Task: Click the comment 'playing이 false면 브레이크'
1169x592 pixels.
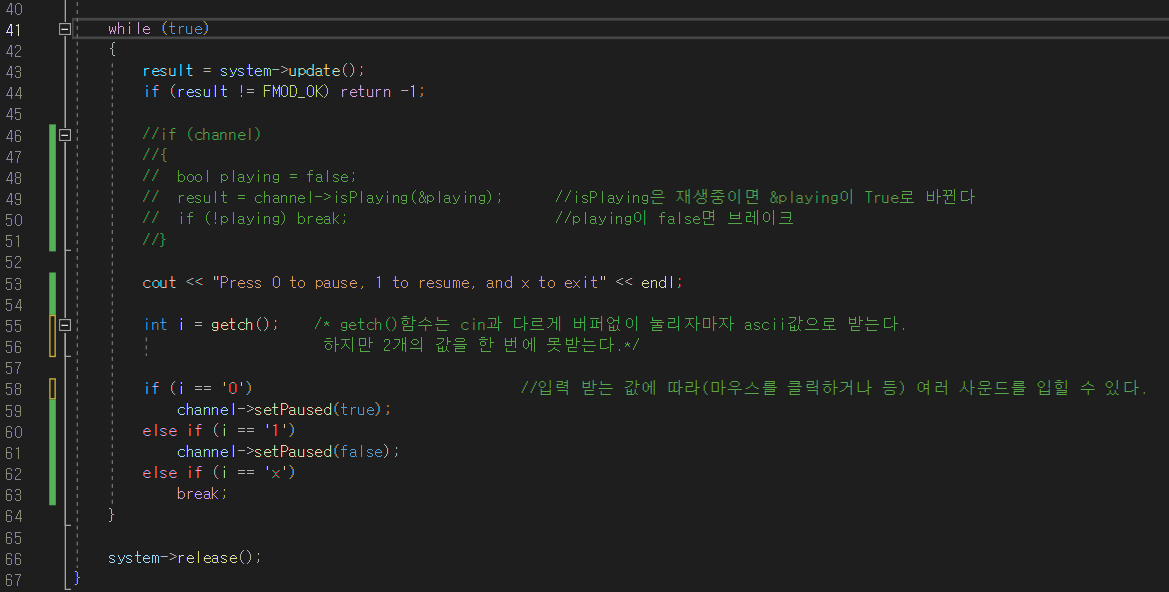Action: pyautogui.click(x=674, y=218)
